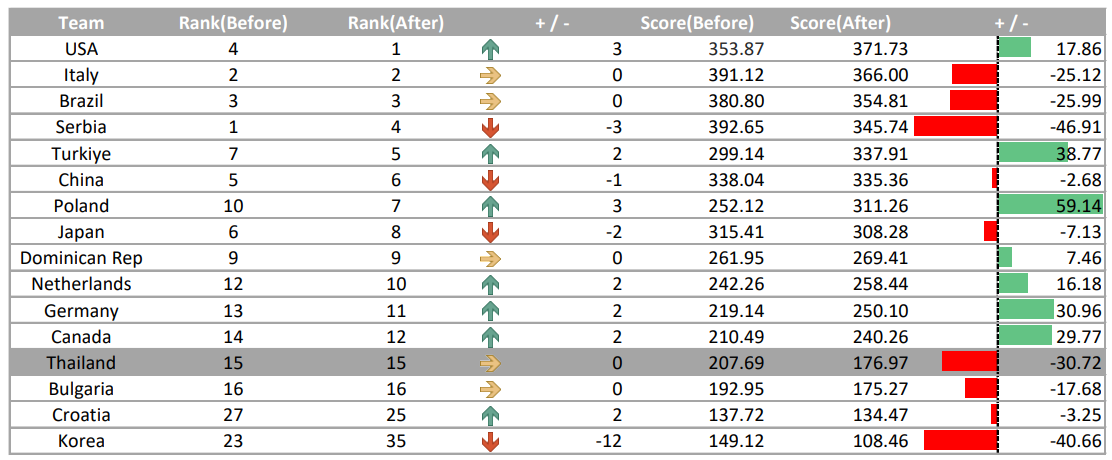1112x460 pixels.
Task: Click the red data bar in Serbia row
Action: pyautogui.click(x=955, y=128)
